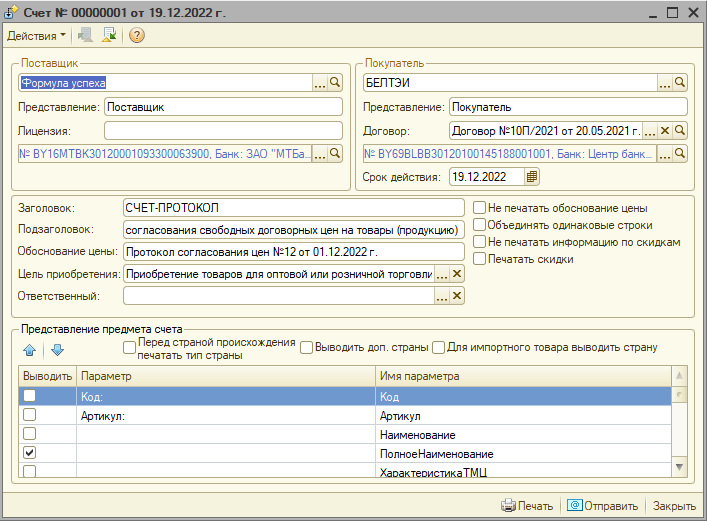Open selection for supplier bank account field
Image resolution: width=707 pixels, height=522 pixels.
point(320,154)
